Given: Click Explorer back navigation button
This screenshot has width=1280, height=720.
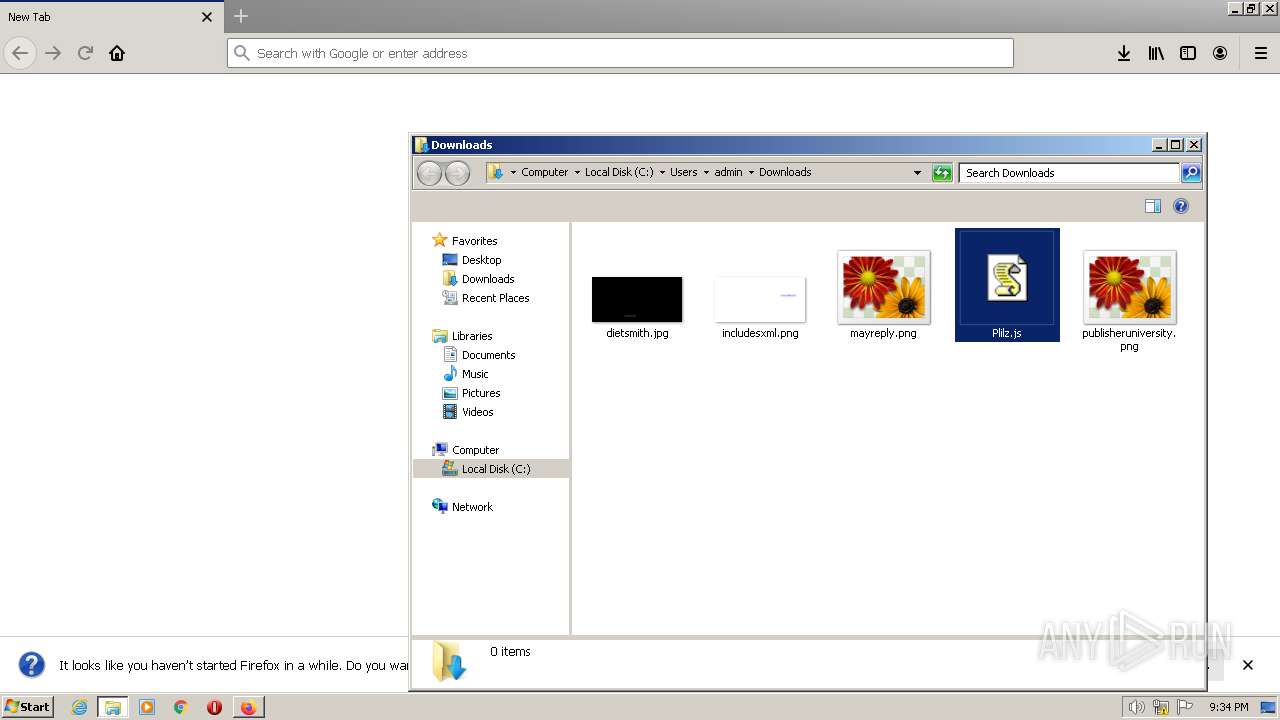Looking at the screenshot, I should (429, 173).
